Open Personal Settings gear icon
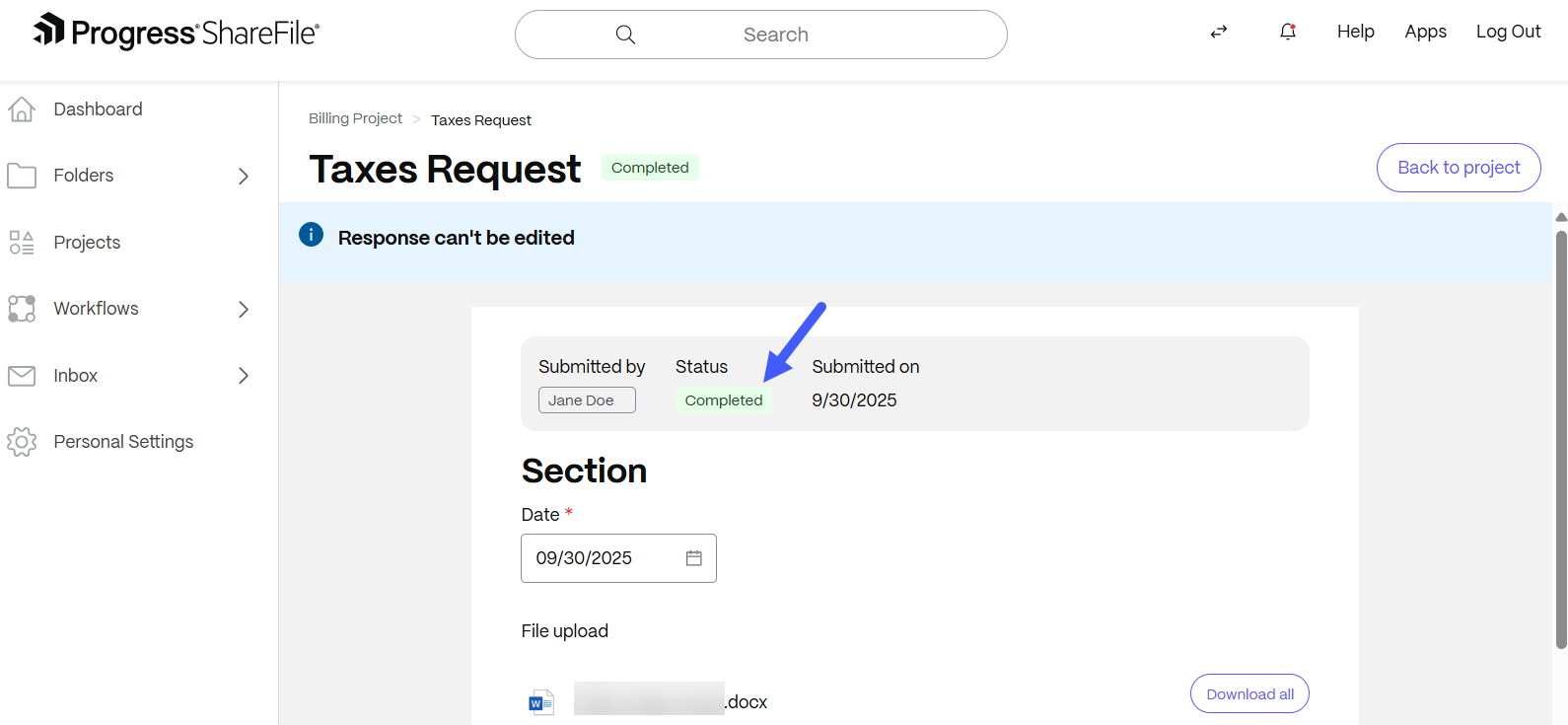1568x725 pixels. pyautogui.click(x=22, y=442)
